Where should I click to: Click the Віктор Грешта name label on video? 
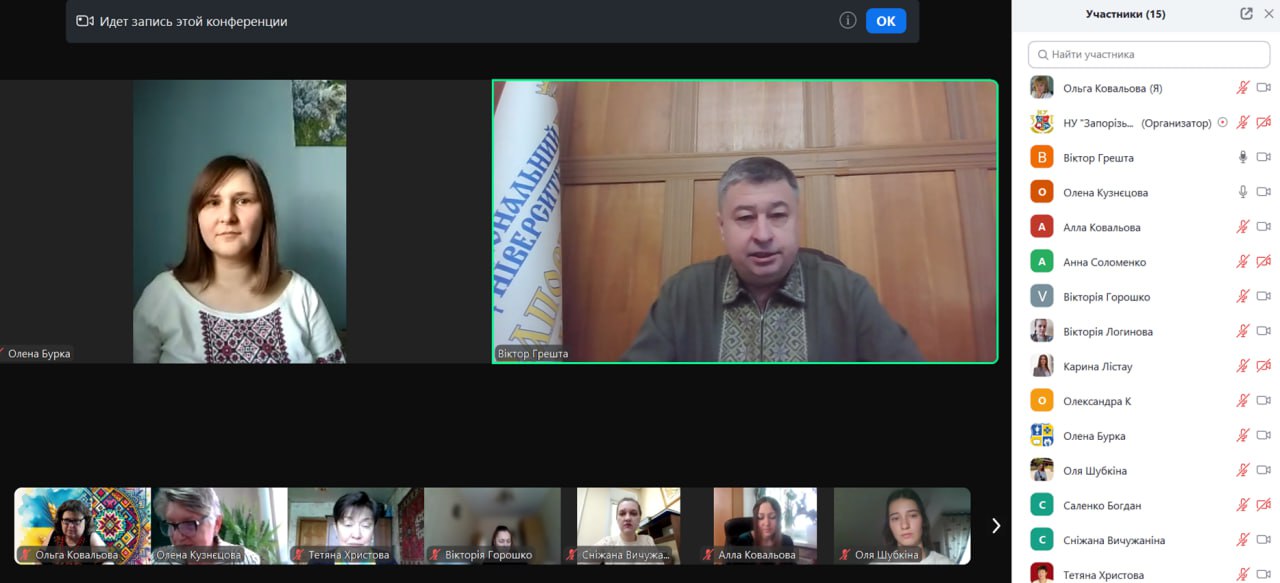tap(532, 354)
